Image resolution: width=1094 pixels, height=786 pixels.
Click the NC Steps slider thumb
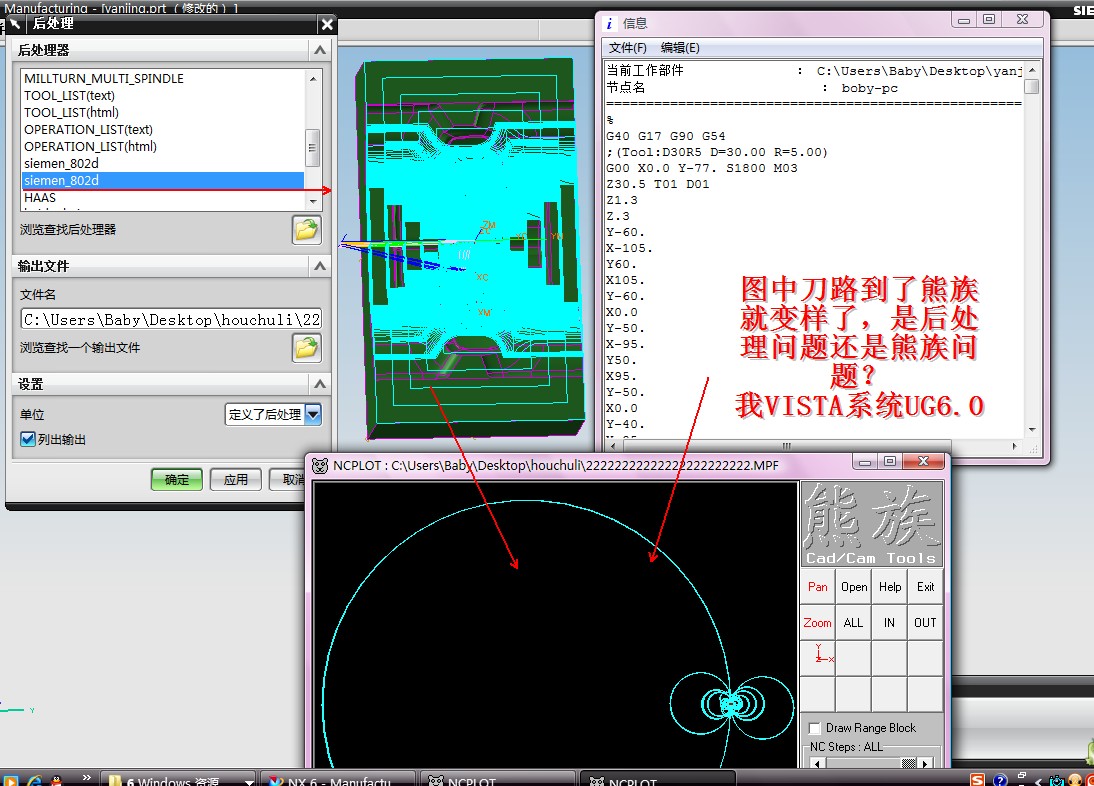coord(908,763)
